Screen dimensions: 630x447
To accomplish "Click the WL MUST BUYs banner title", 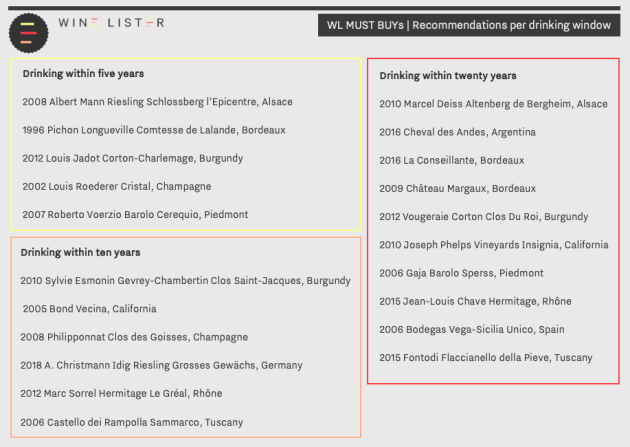I will click(x=468, y=25).
